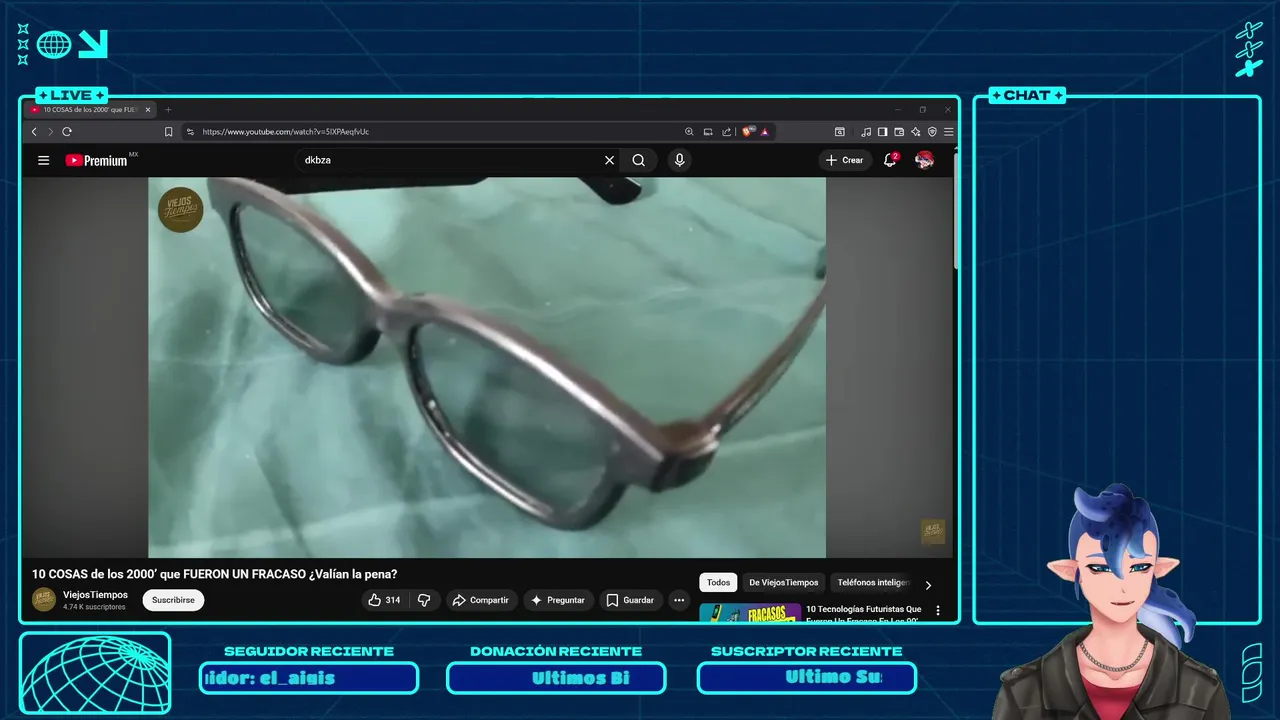Open the FRACASOS recommended video thumbnail
The image size is (1280, 720).
[x=750, y=612]
